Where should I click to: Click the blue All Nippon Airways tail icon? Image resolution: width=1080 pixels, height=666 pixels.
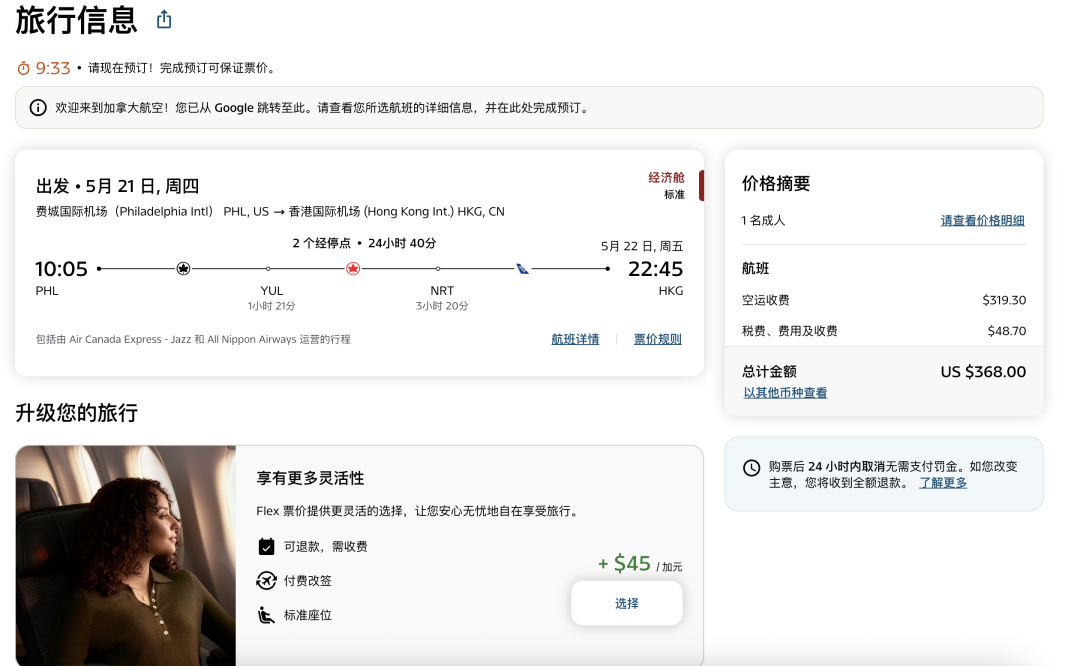pyautogui.click(x=522, y=269)
